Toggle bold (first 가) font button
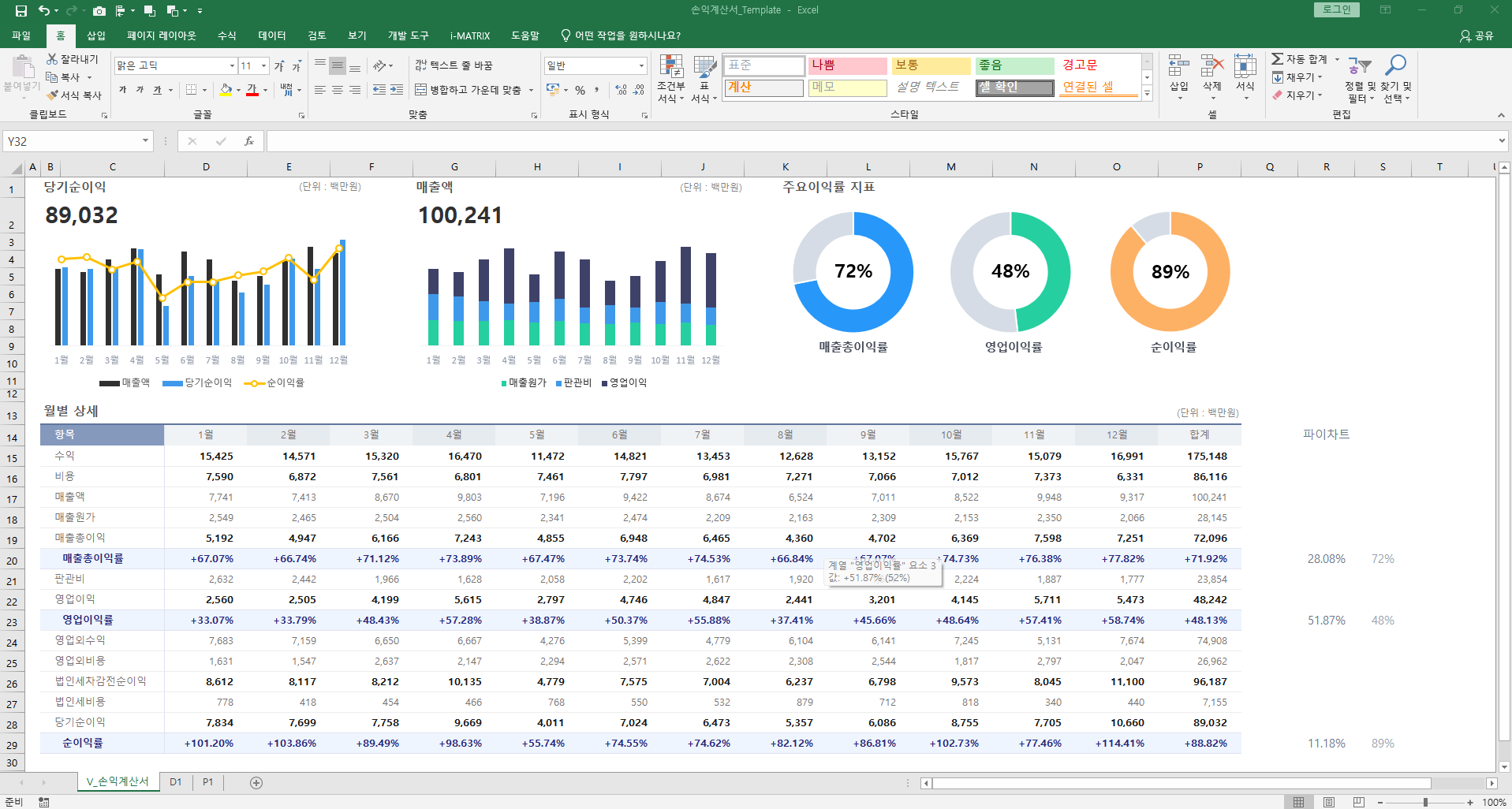The image size is (1512, 809). point(123,91)
